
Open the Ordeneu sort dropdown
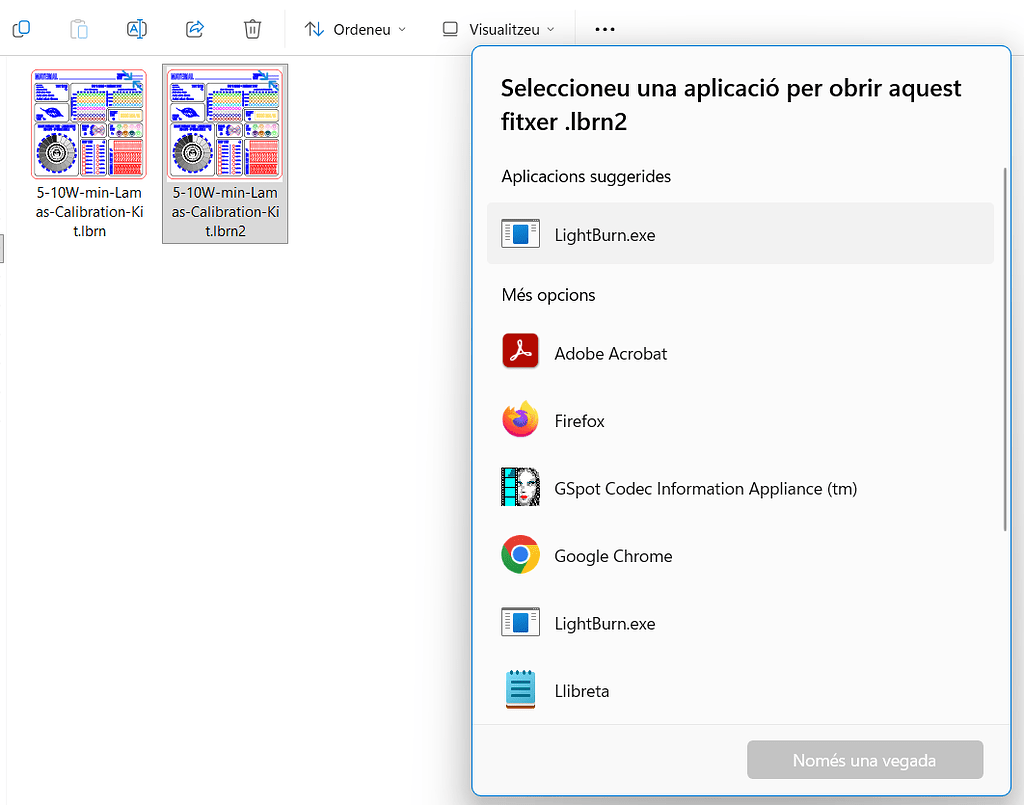pyautogui.click(x=355, y=29)
